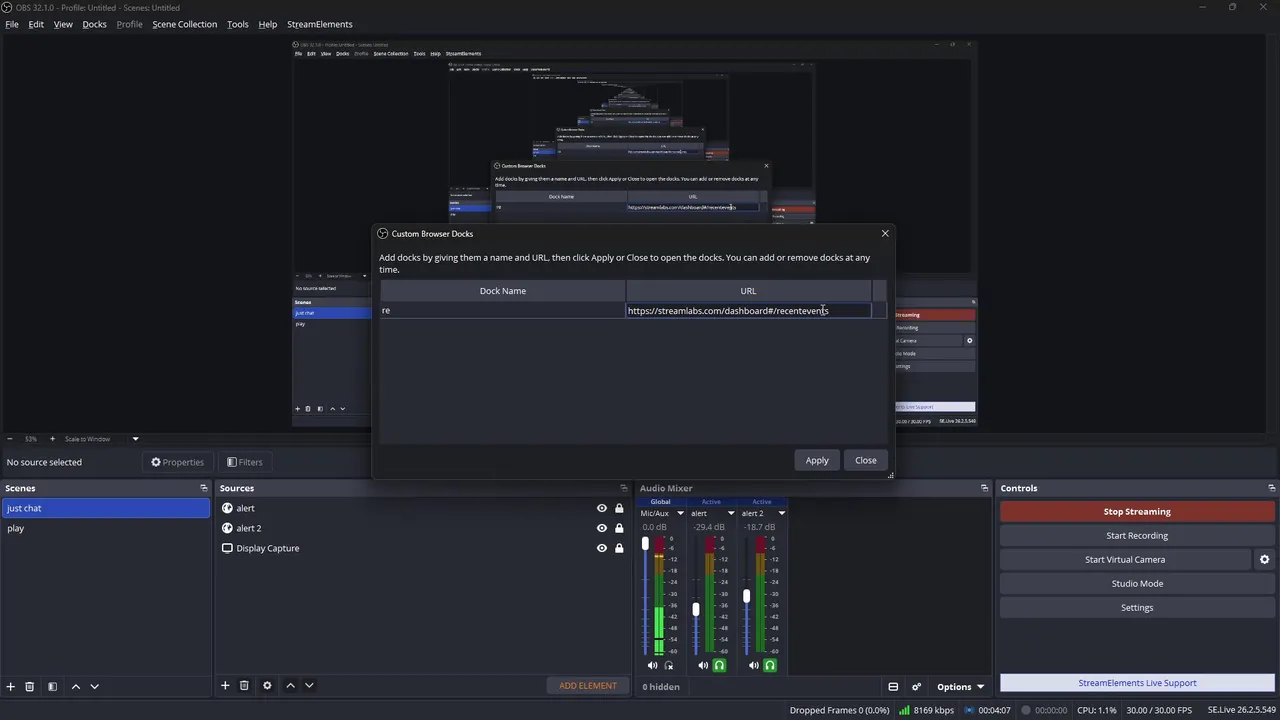The height and width of the screenshot is (720, 1280).
Task: Add a new scene with the plus icon in Scenes
Action: (11, 686)
